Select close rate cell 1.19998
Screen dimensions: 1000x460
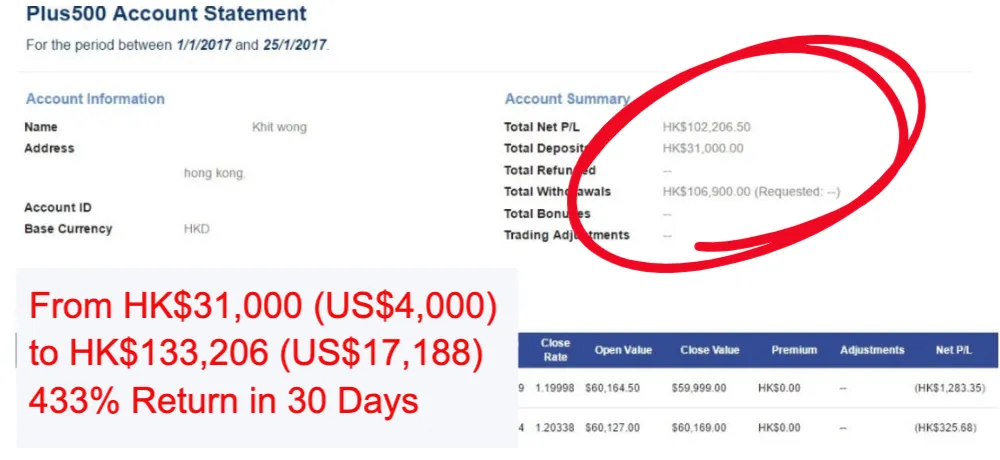click(554, 388)
